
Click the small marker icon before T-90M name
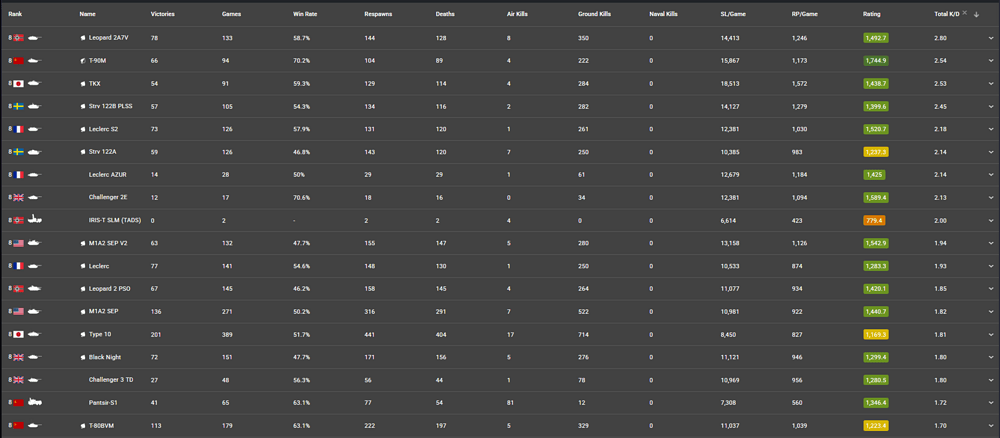(83, 60)
